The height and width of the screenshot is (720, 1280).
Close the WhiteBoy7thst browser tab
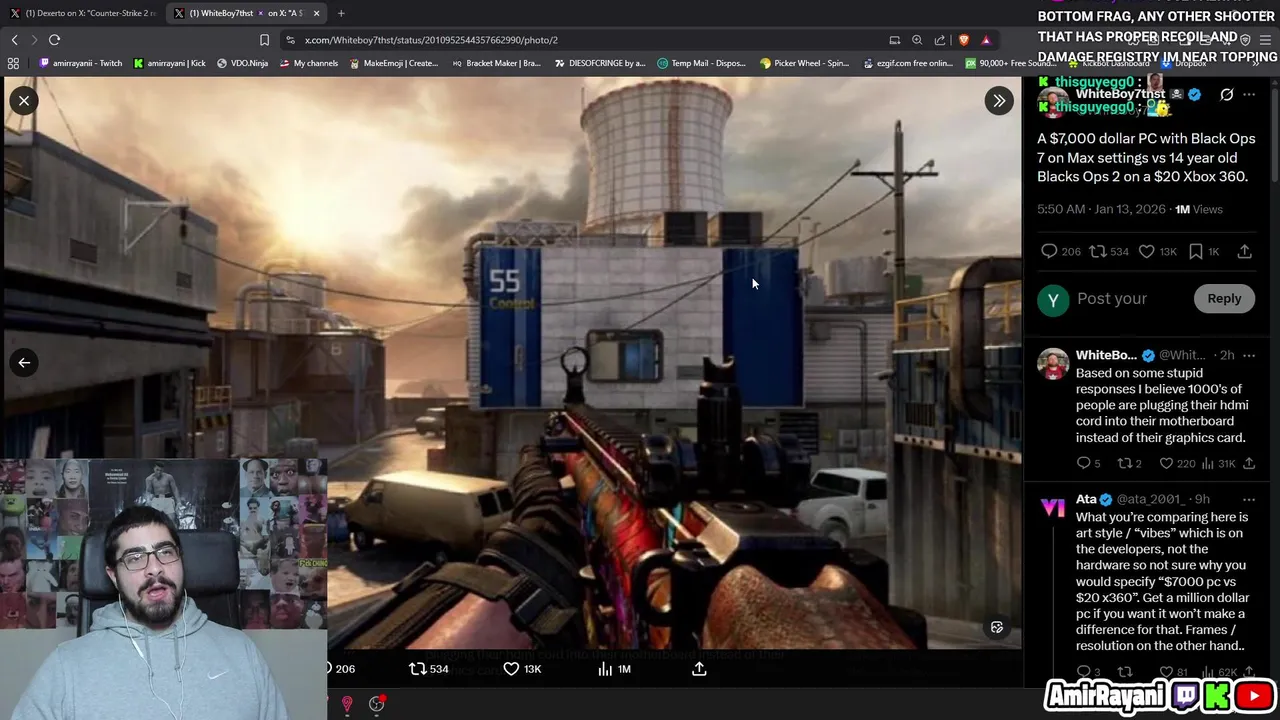click(x=317, y=13)
